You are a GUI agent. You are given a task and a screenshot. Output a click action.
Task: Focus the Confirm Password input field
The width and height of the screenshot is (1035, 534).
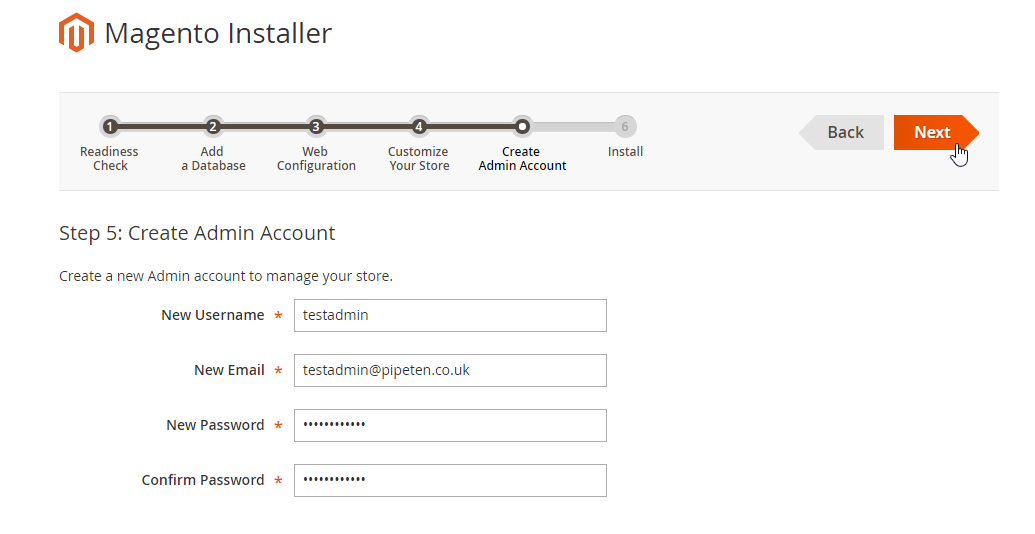450,481
